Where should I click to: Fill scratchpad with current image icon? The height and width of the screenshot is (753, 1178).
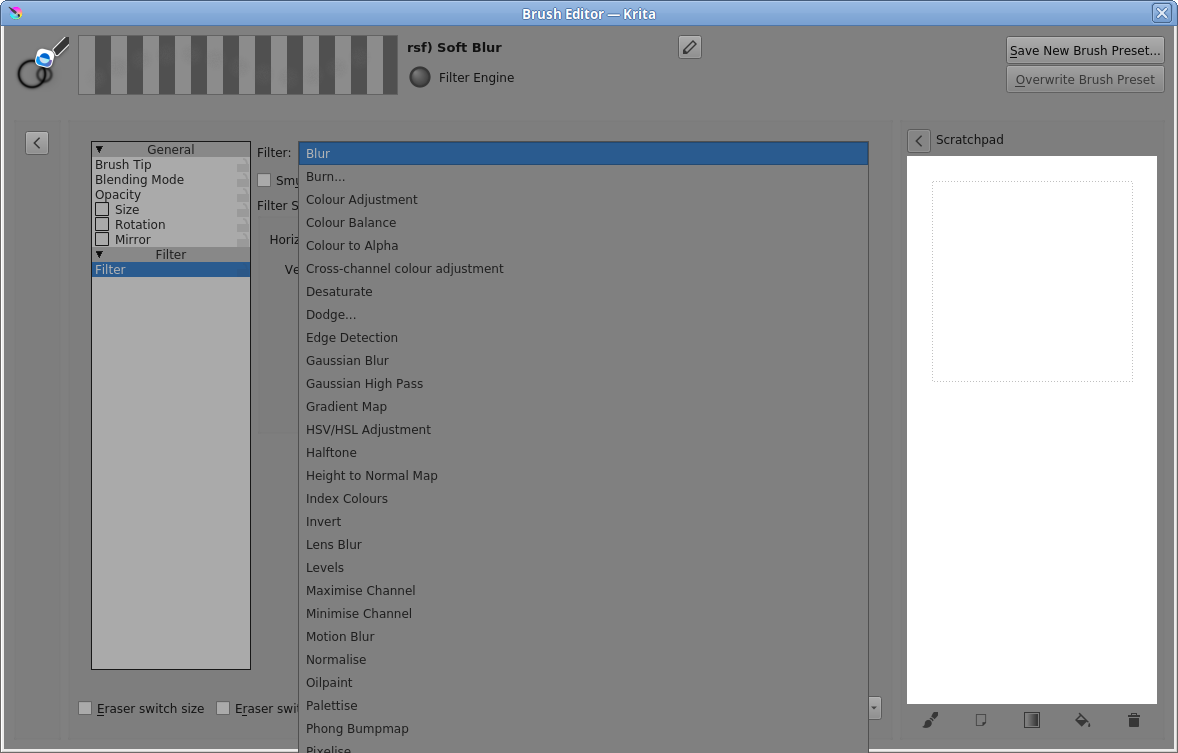pyautogui.click(x=980, y=720)
